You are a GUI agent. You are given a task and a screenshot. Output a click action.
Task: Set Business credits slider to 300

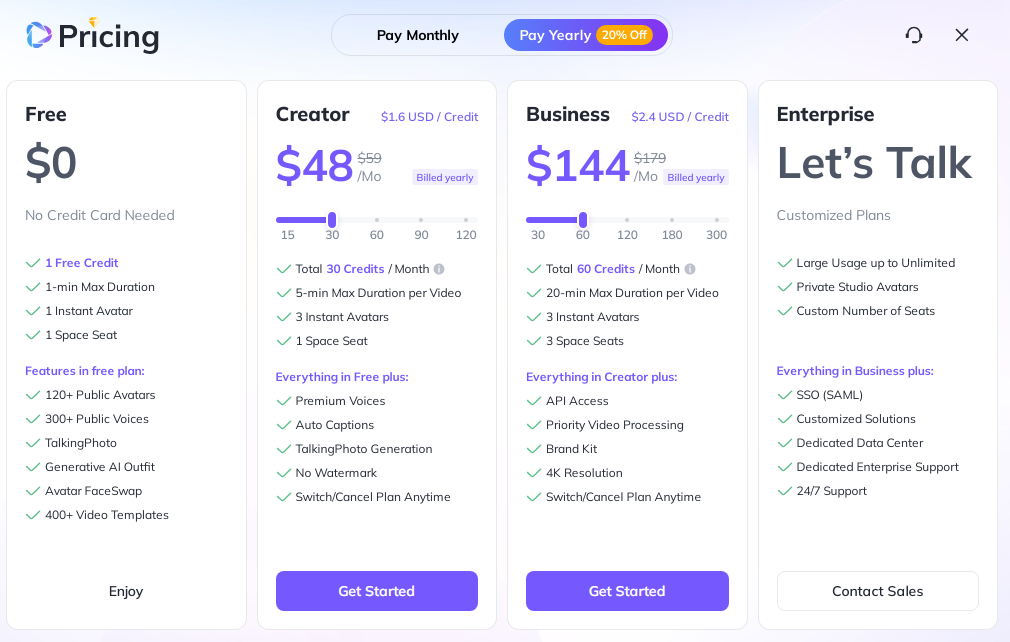716,220
